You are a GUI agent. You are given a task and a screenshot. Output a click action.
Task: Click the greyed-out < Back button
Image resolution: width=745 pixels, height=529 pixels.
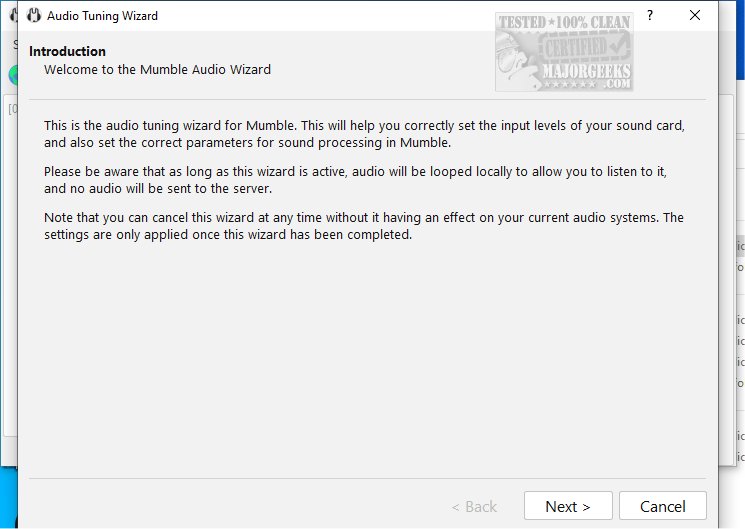pyautogui.click(x=474, y=506)
